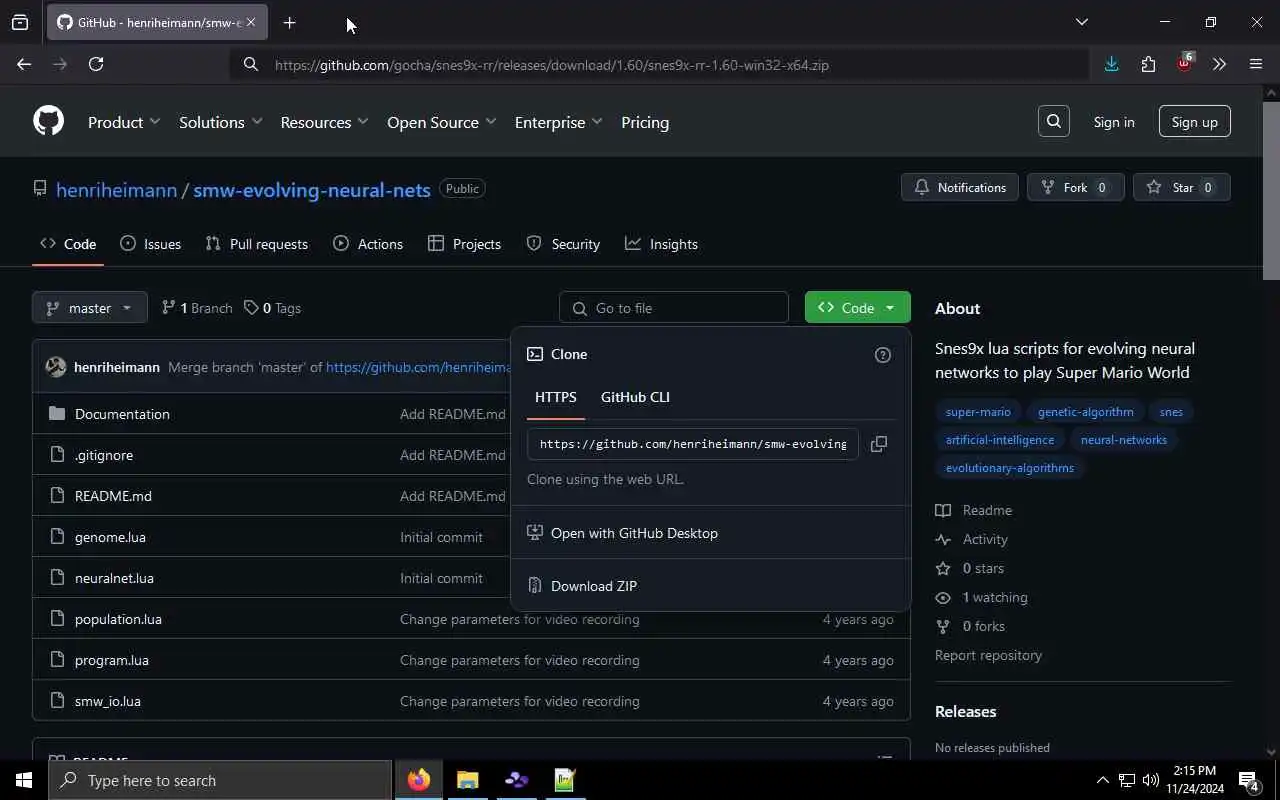Screen dimensions: 1280x800
Task: Switch to the Pull requests tab
Action: pos(257,244)
